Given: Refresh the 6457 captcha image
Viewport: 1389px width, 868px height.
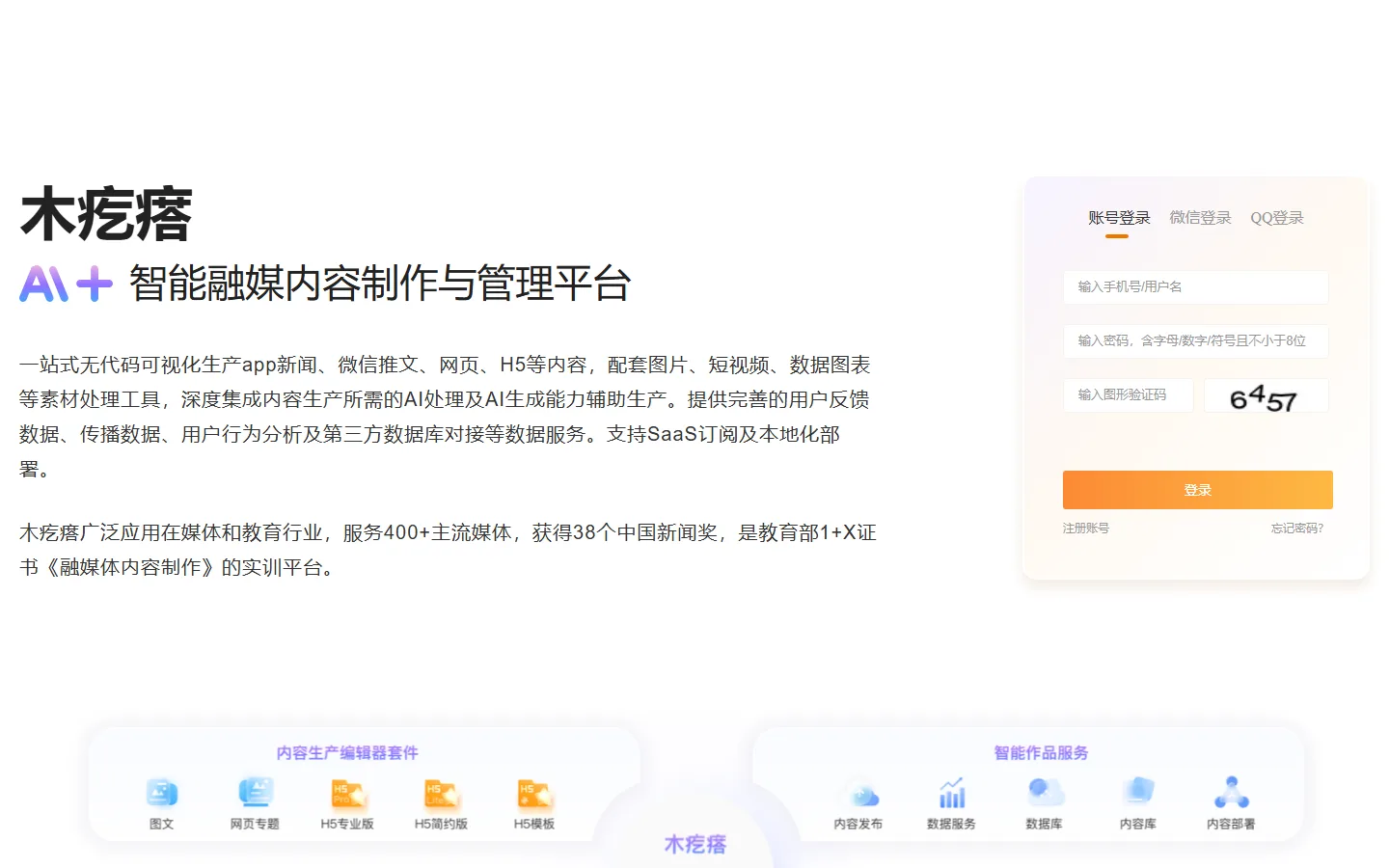Looking at the screenshot, I should [1266, 395].
